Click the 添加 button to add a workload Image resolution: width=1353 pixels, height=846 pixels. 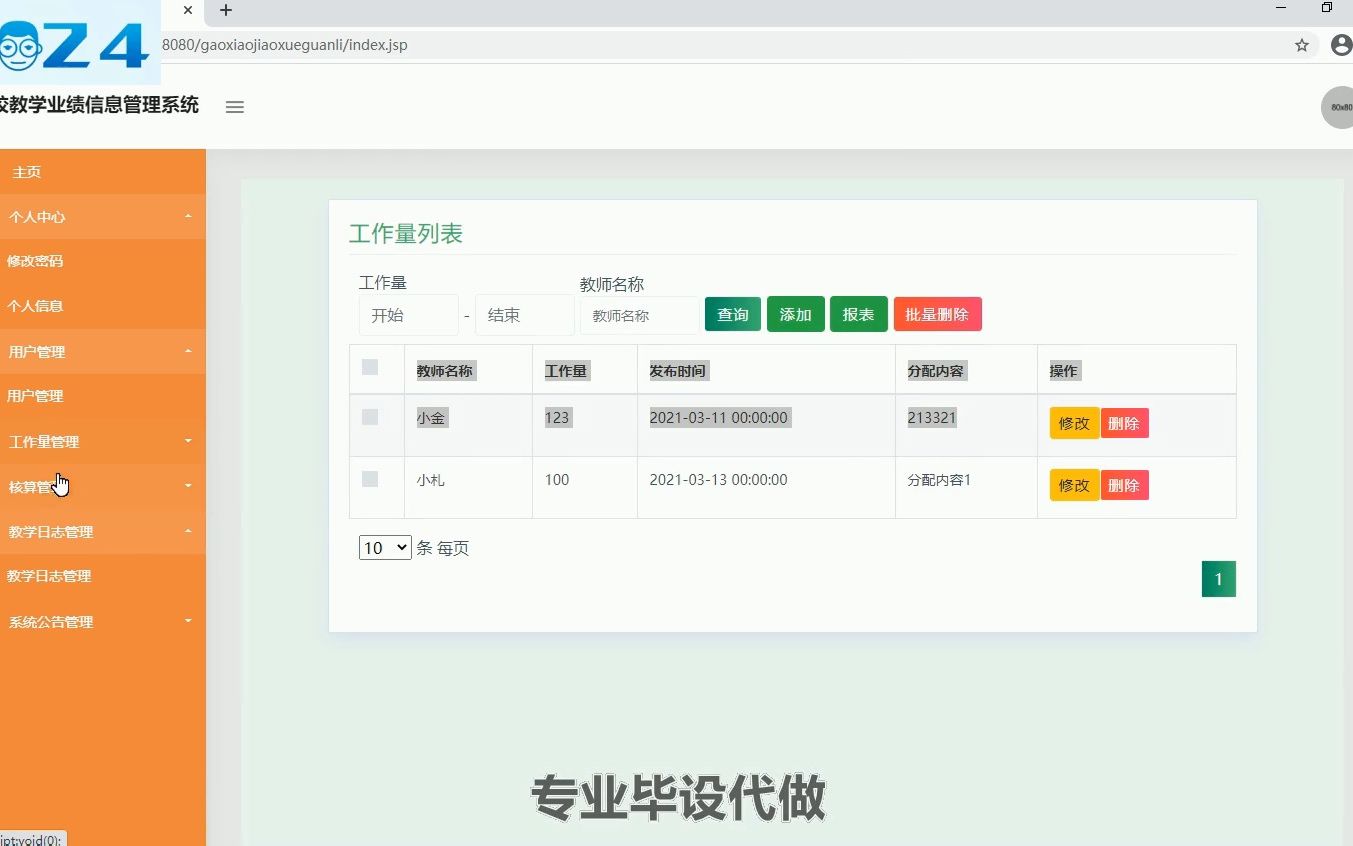tap(795, 313)
